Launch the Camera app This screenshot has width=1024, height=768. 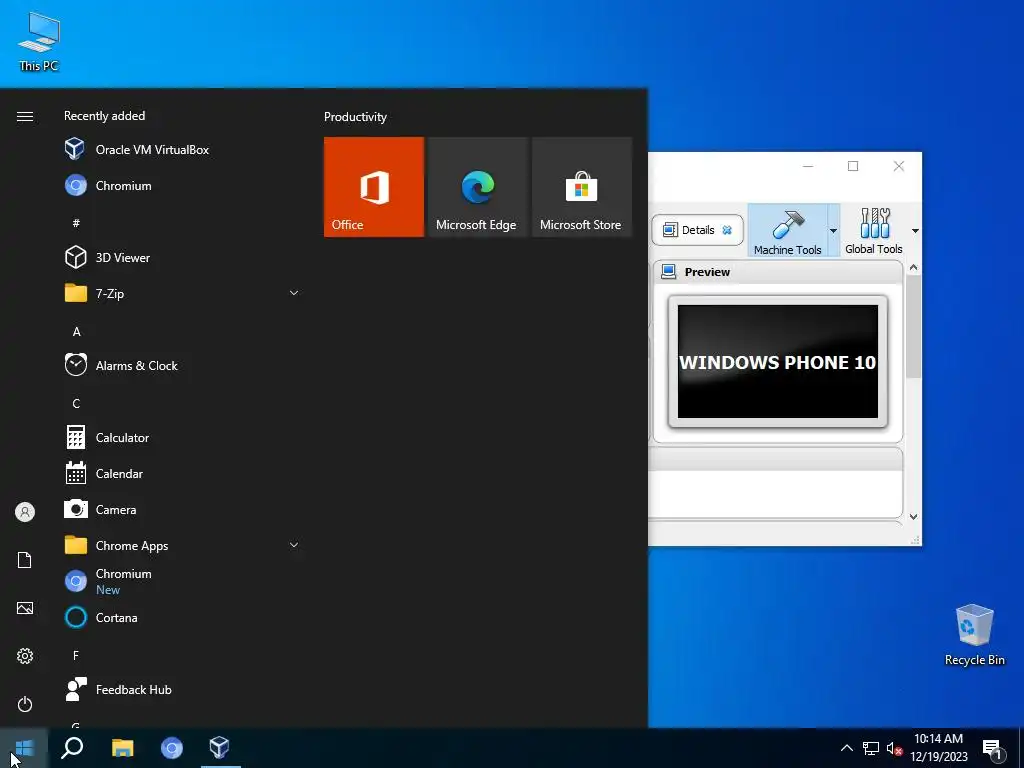click(x=183, y=509)
